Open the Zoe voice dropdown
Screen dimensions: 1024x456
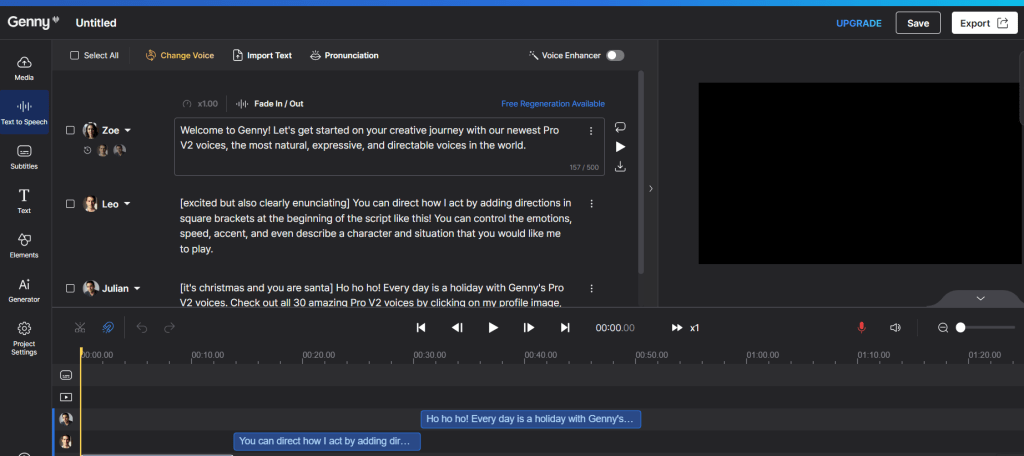pos(128,131)
